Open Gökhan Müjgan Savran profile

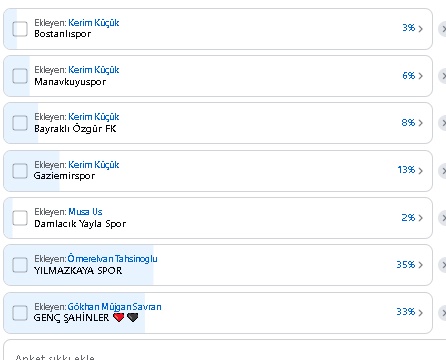(114, 307)
